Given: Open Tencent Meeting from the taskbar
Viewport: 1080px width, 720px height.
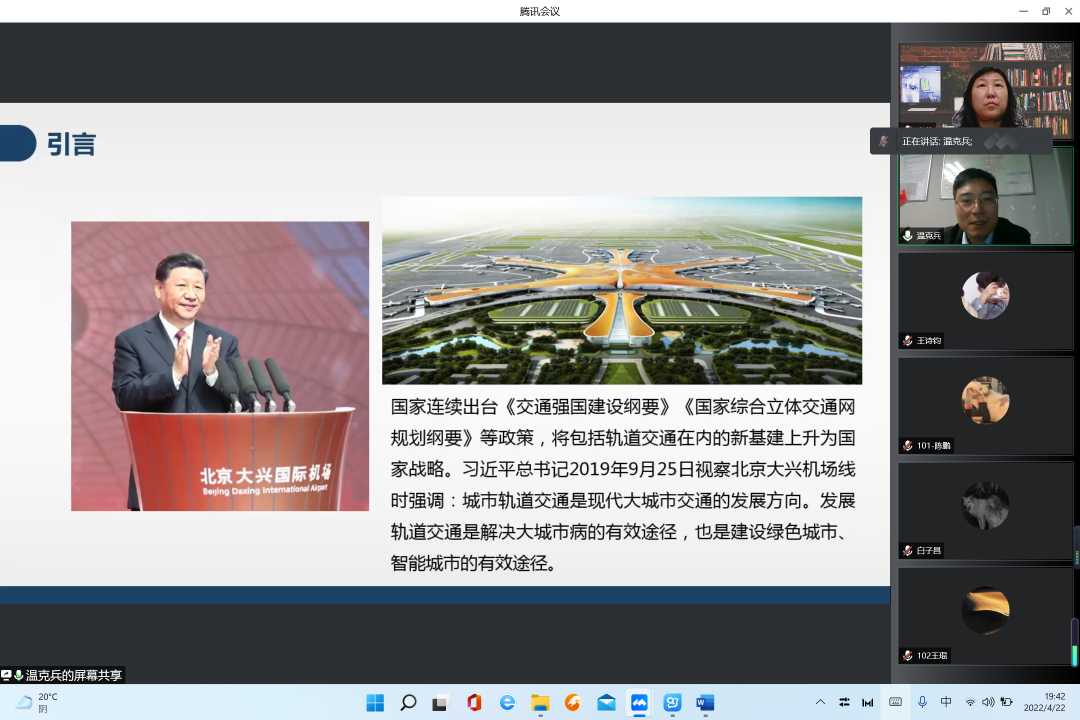Looking at the screenshot, I should 639,702.
